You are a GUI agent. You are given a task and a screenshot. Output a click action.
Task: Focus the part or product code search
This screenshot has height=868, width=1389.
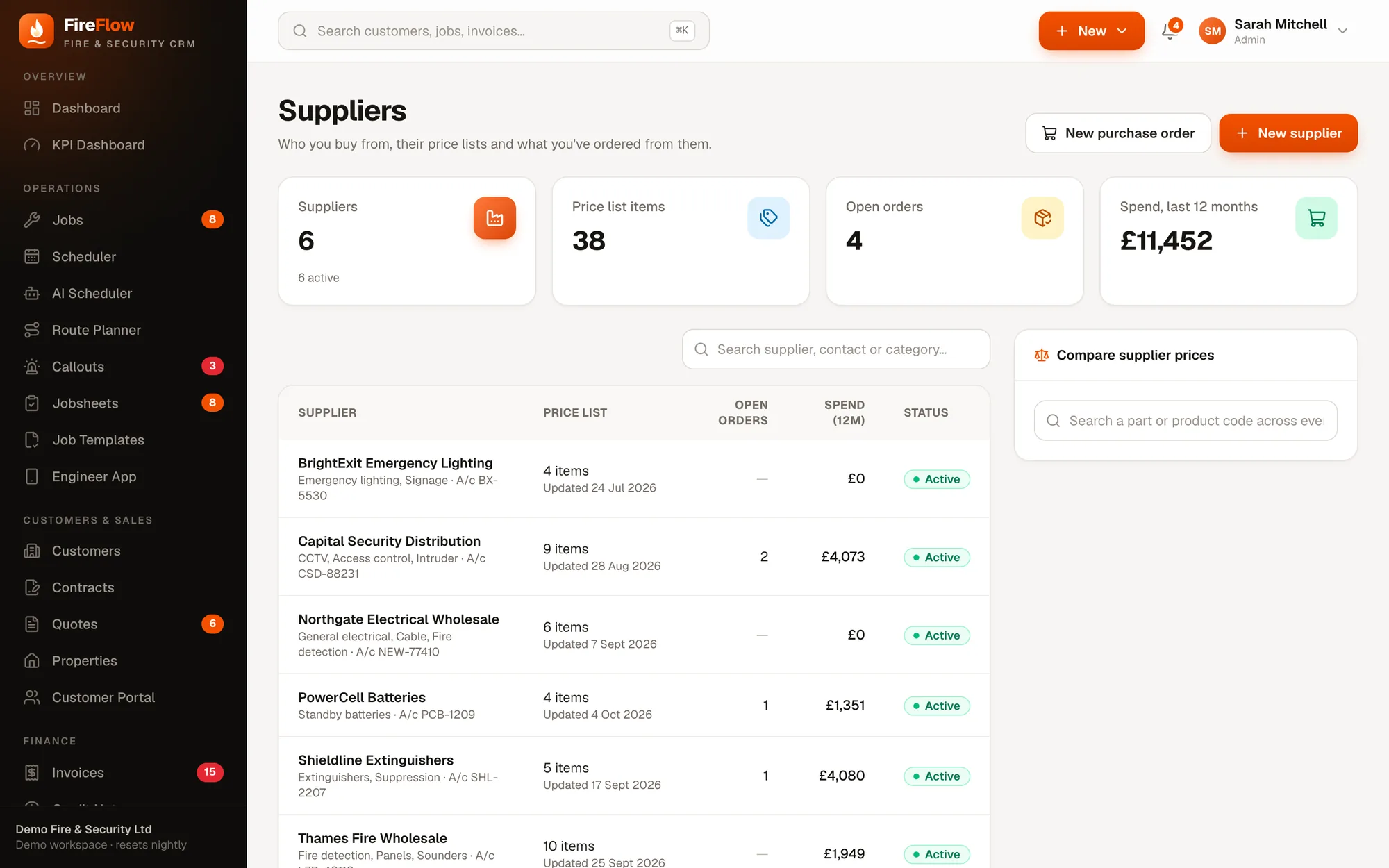click(1186, 421)
